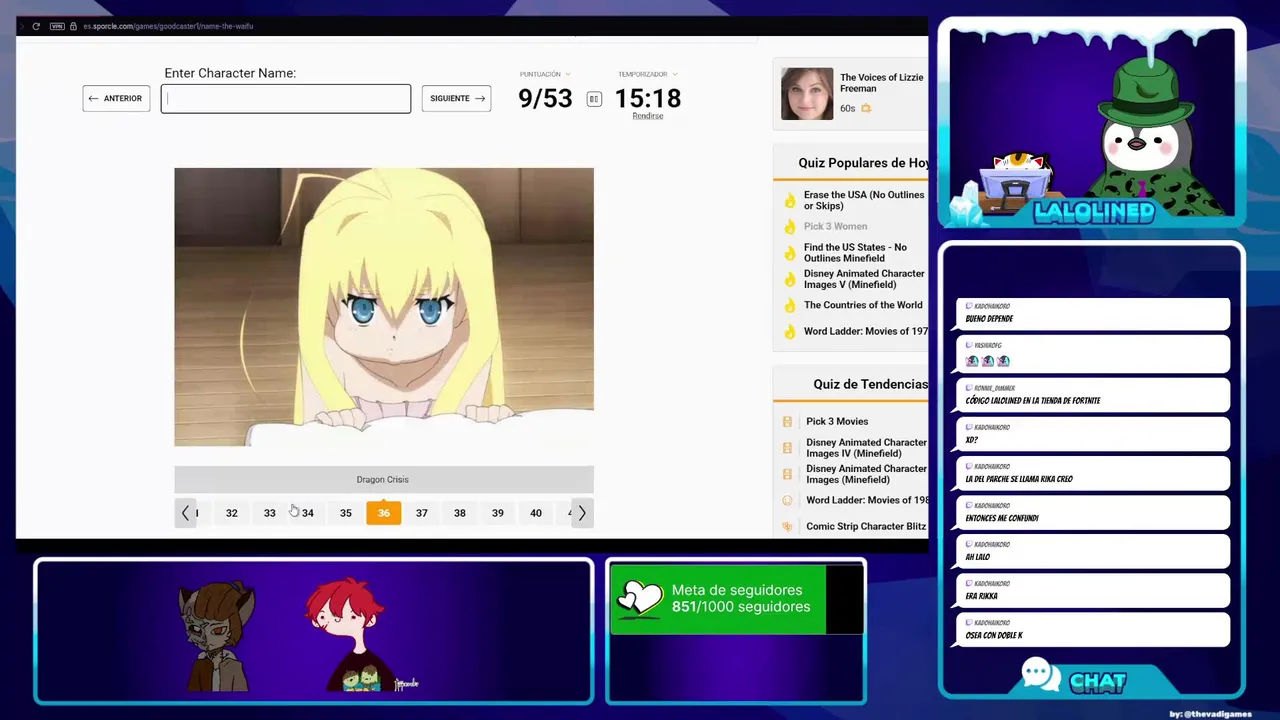Jump to question 38

460,513
